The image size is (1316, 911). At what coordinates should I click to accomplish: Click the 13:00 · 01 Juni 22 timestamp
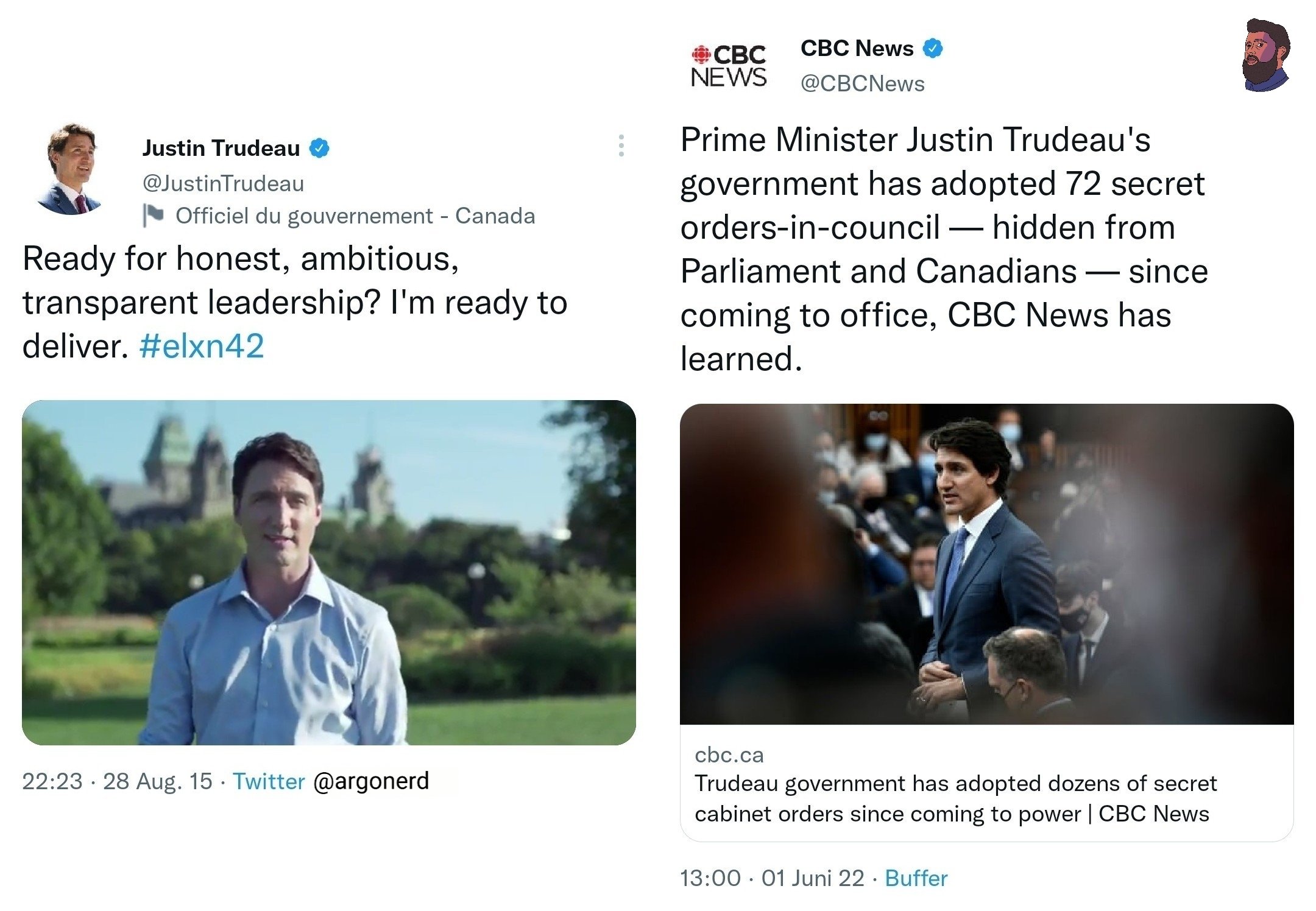(772, 878)
